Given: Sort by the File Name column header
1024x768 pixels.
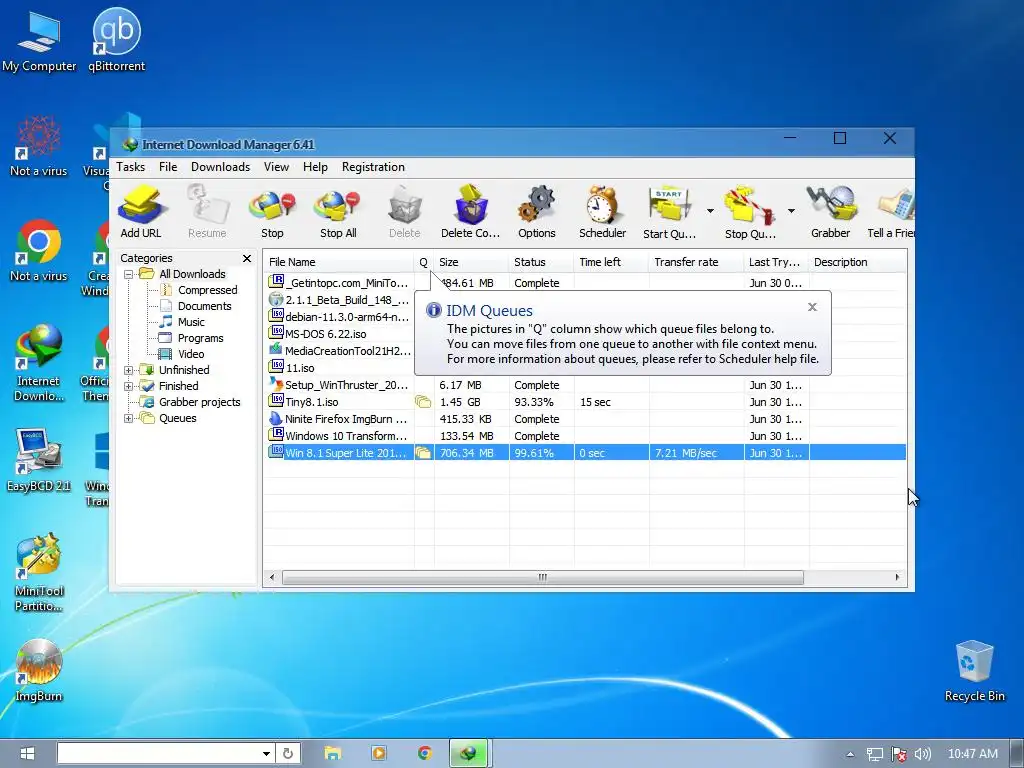Looking at the screenshot, I should tap(338, 262).
